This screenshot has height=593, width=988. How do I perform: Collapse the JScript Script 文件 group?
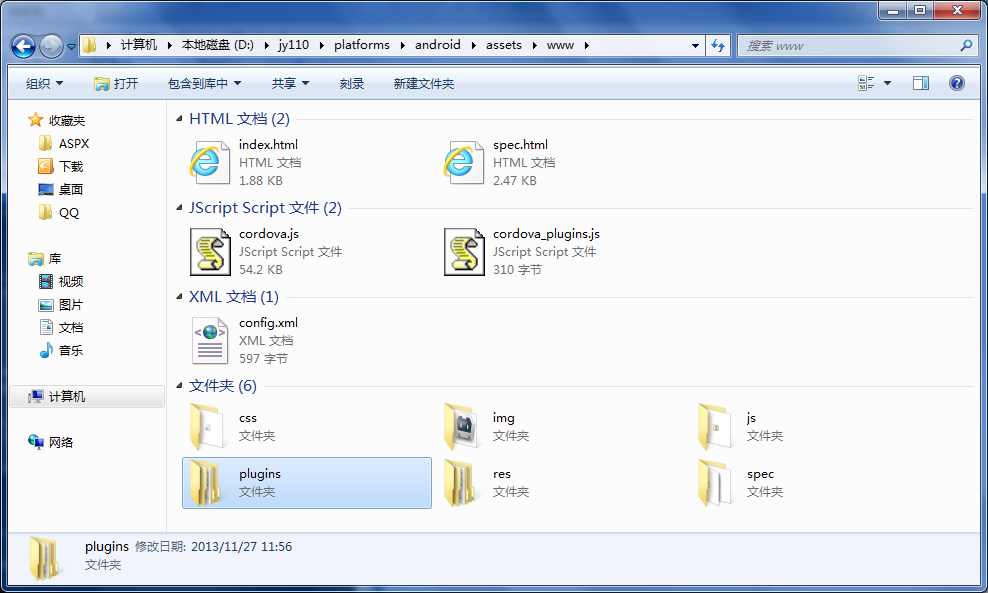179,207
